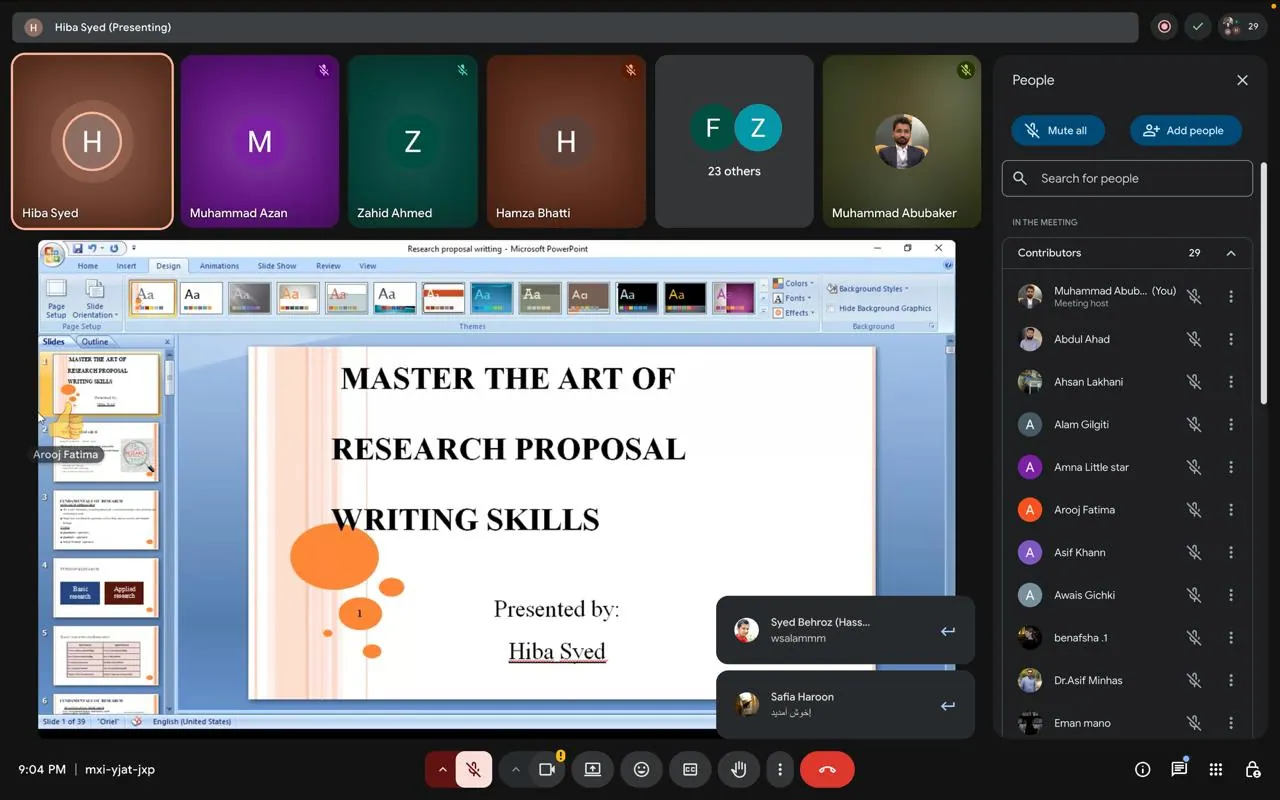Click recording indicator icon at top

click(x=1164, y=27)
